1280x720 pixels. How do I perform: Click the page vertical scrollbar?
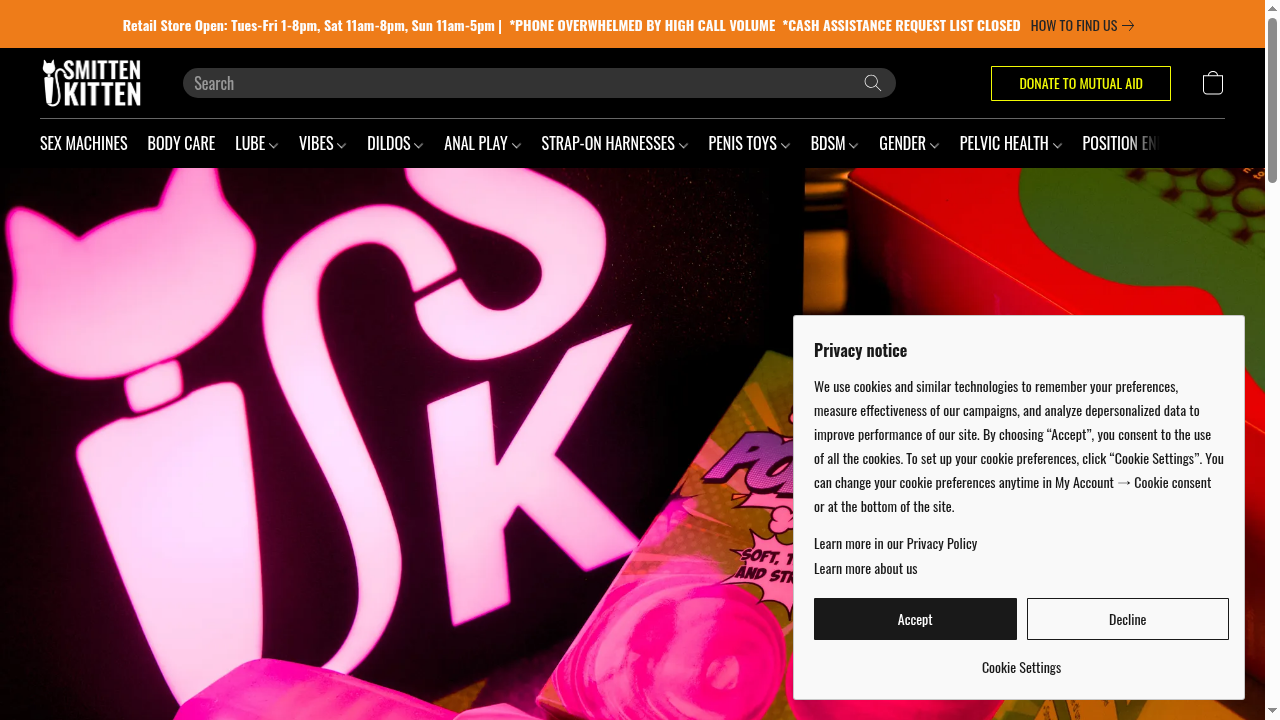1272,360
